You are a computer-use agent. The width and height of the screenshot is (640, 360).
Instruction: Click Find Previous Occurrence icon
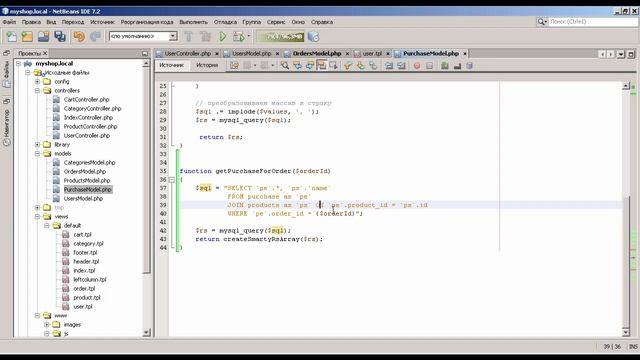pos(297,65)
